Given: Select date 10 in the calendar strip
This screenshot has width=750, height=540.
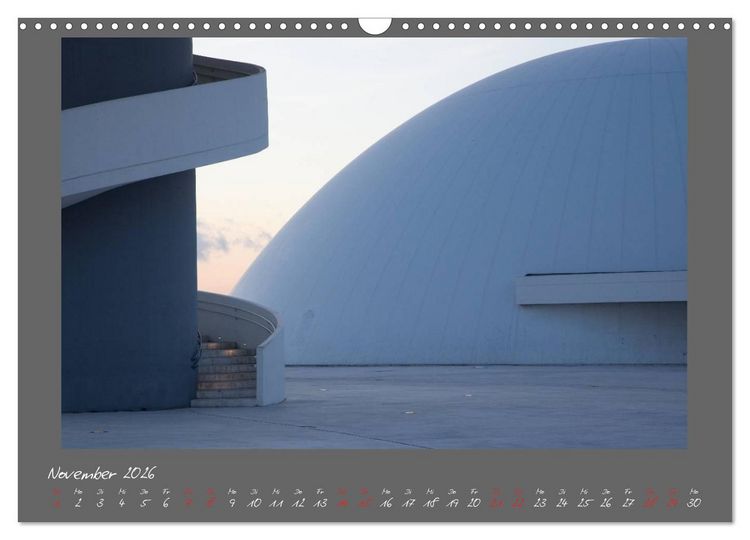Looking at the screenshot, I should pyautogui.click(x=254, y=503).
